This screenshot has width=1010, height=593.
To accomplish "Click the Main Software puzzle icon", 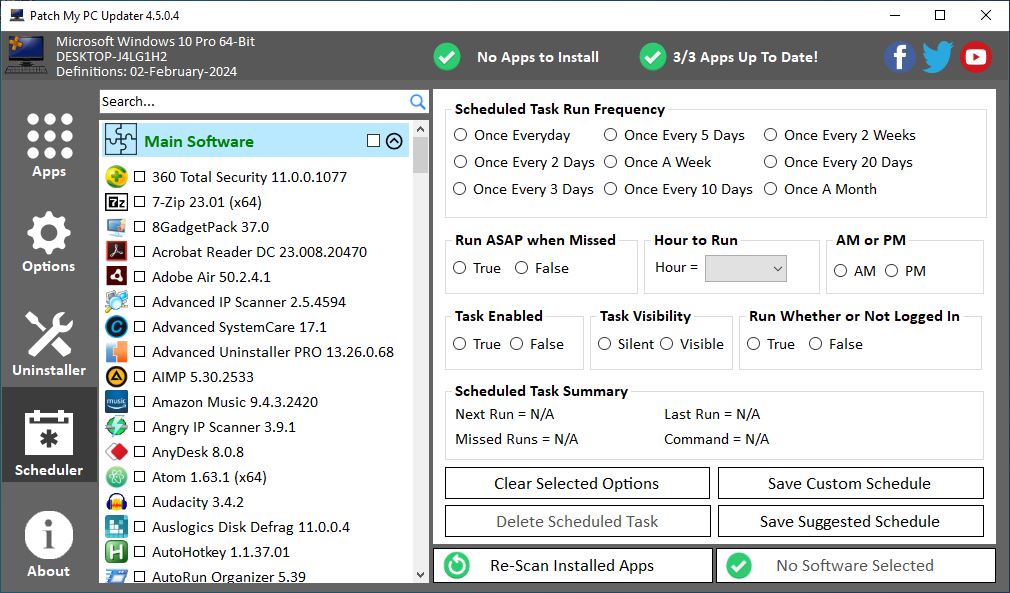I will pyautogui.click(x=121, y=140).
